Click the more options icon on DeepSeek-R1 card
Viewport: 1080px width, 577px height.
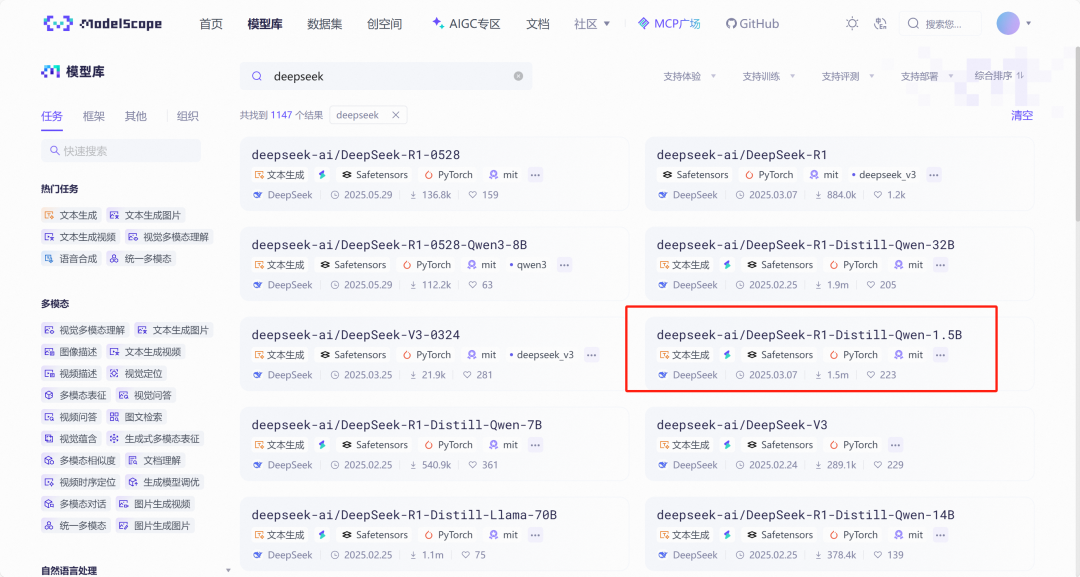[x=933, y=175]
